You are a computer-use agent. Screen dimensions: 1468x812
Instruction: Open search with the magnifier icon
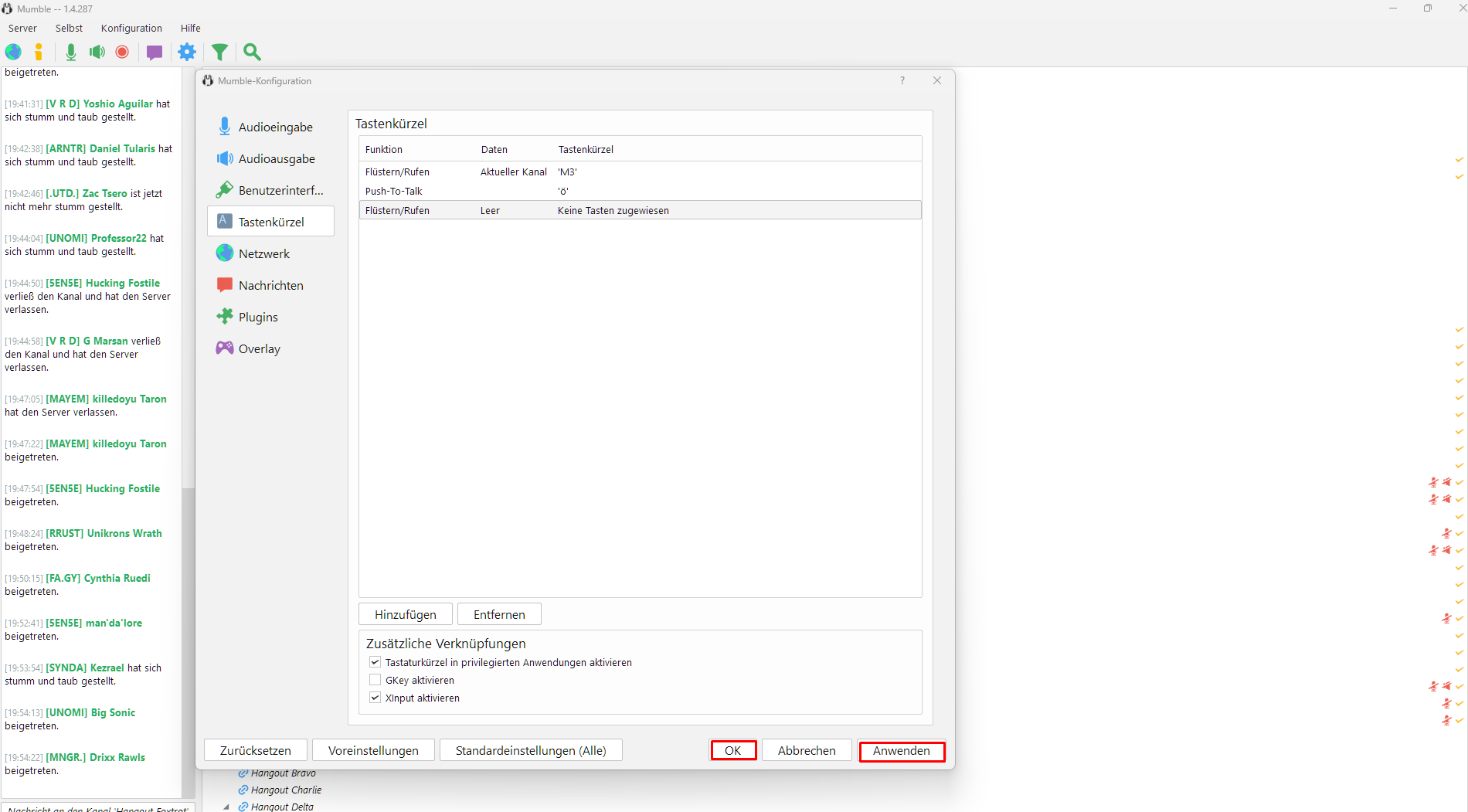(252, 52)
